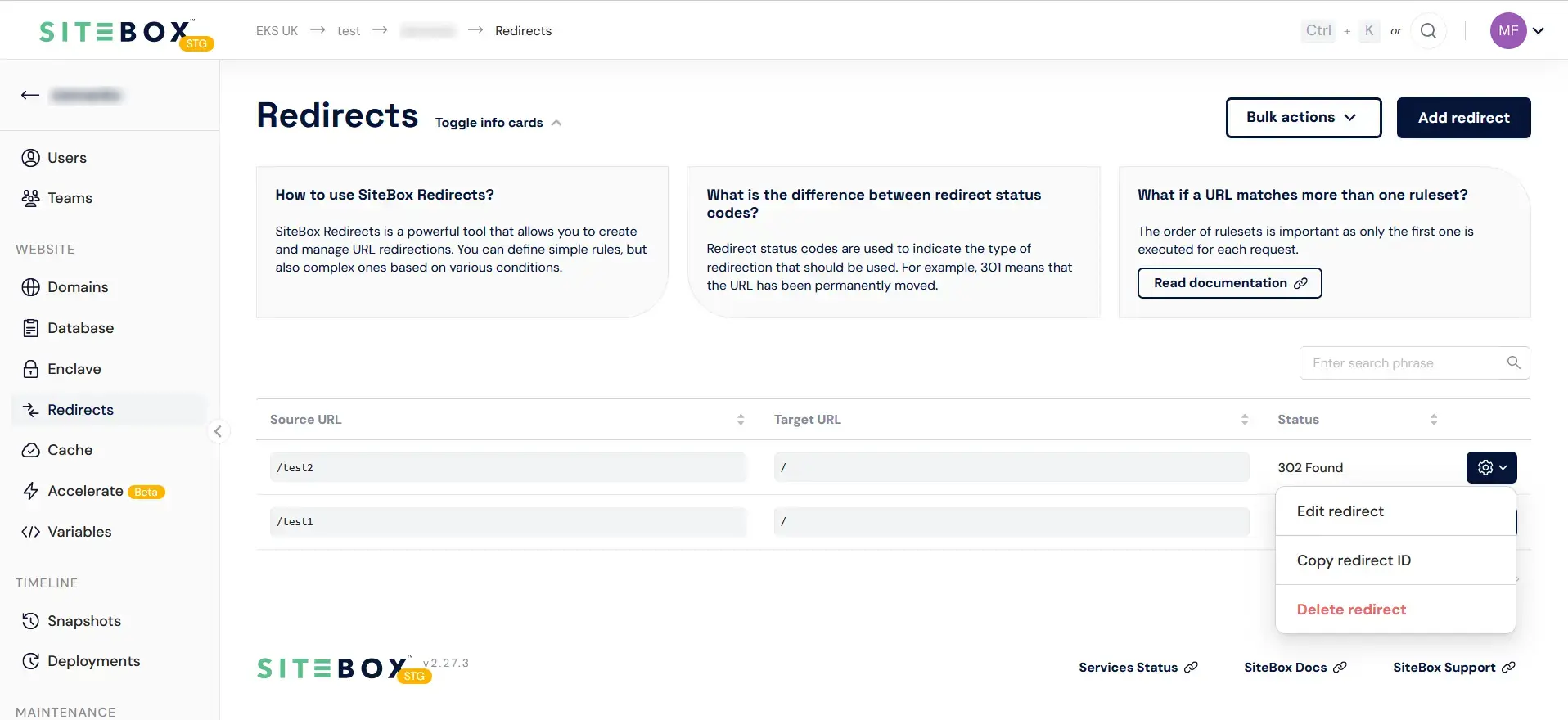Image resolution: width=1568 pixels, height=720 pixels.
Task: Open the Variables section
Action: (79, 532)
